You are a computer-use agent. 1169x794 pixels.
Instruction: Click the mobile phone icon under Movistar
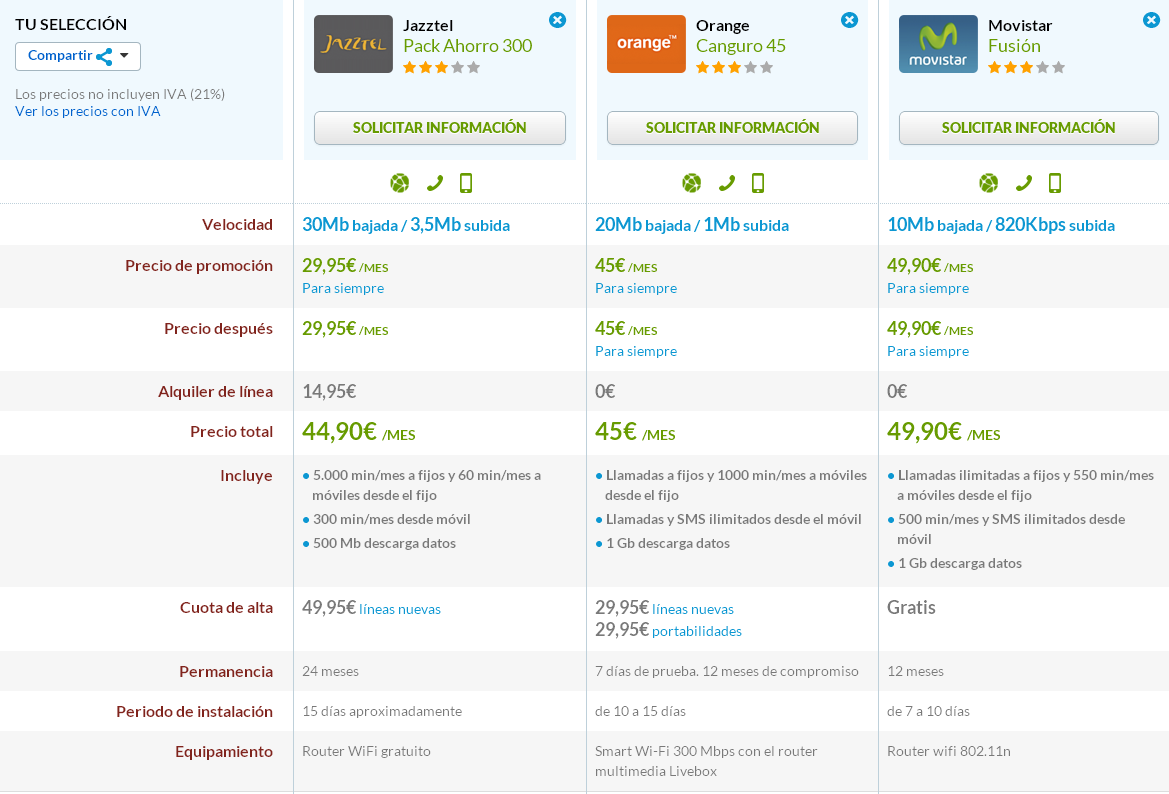1055,183
